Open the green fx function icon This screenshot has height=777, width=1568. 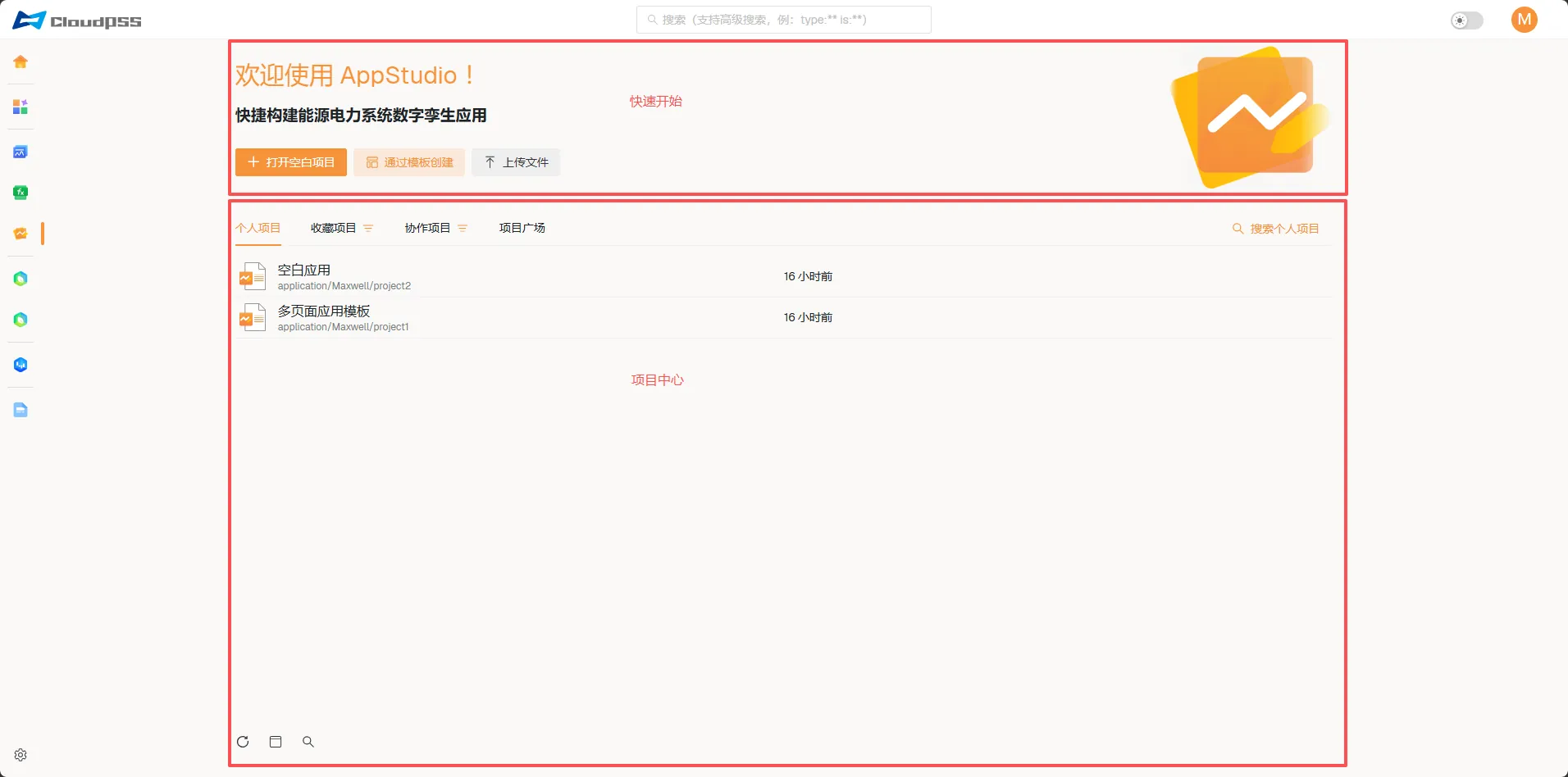21,193
